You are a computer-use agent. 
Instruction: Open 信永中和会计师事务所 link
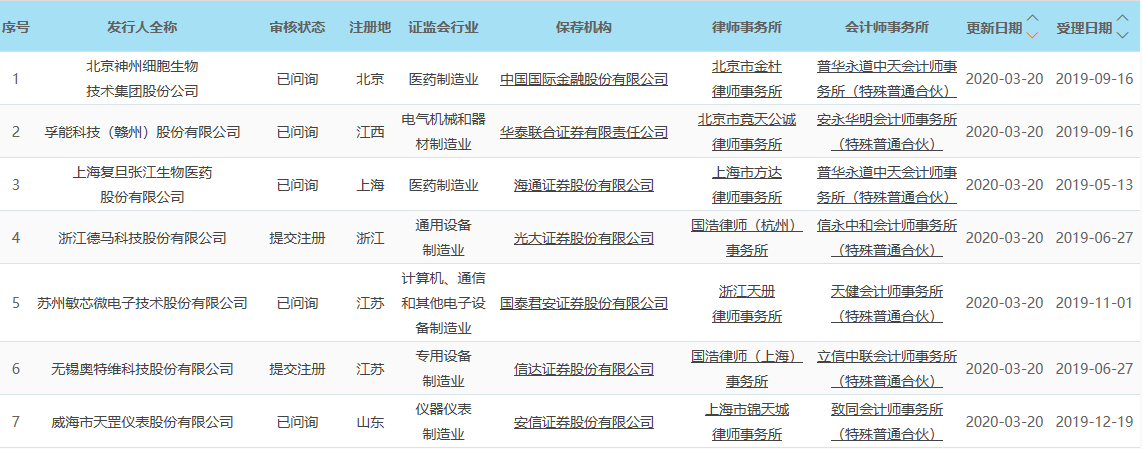[x=887, y=238]
